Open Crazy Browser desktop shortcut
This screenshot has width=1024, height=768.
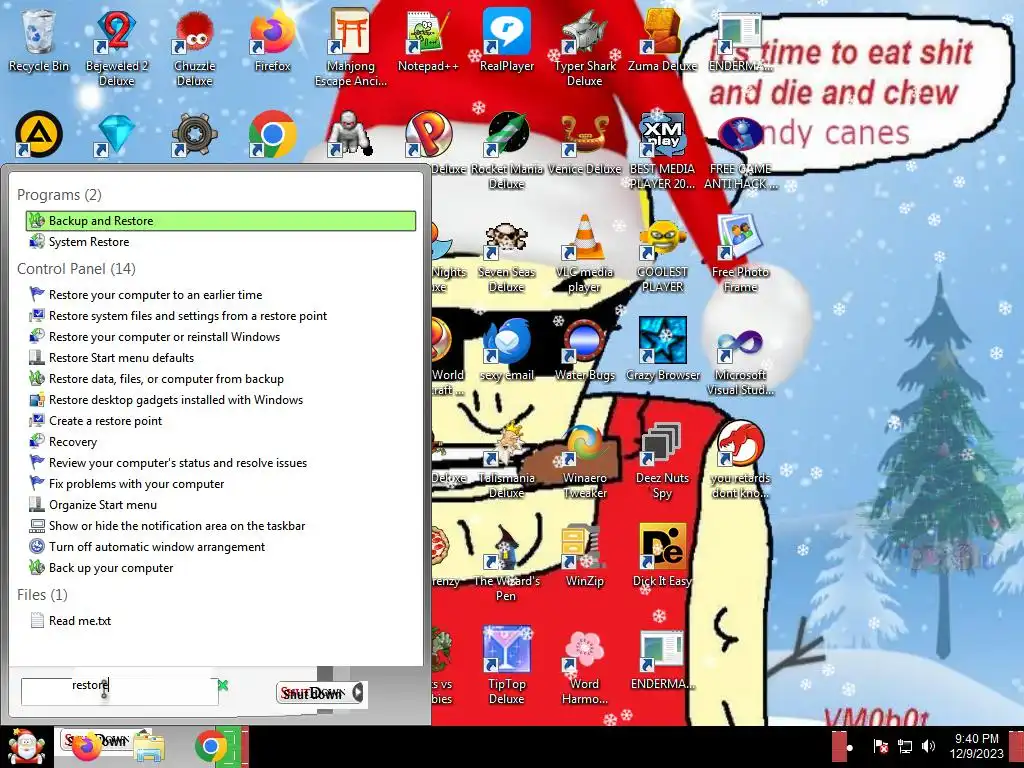663,349
